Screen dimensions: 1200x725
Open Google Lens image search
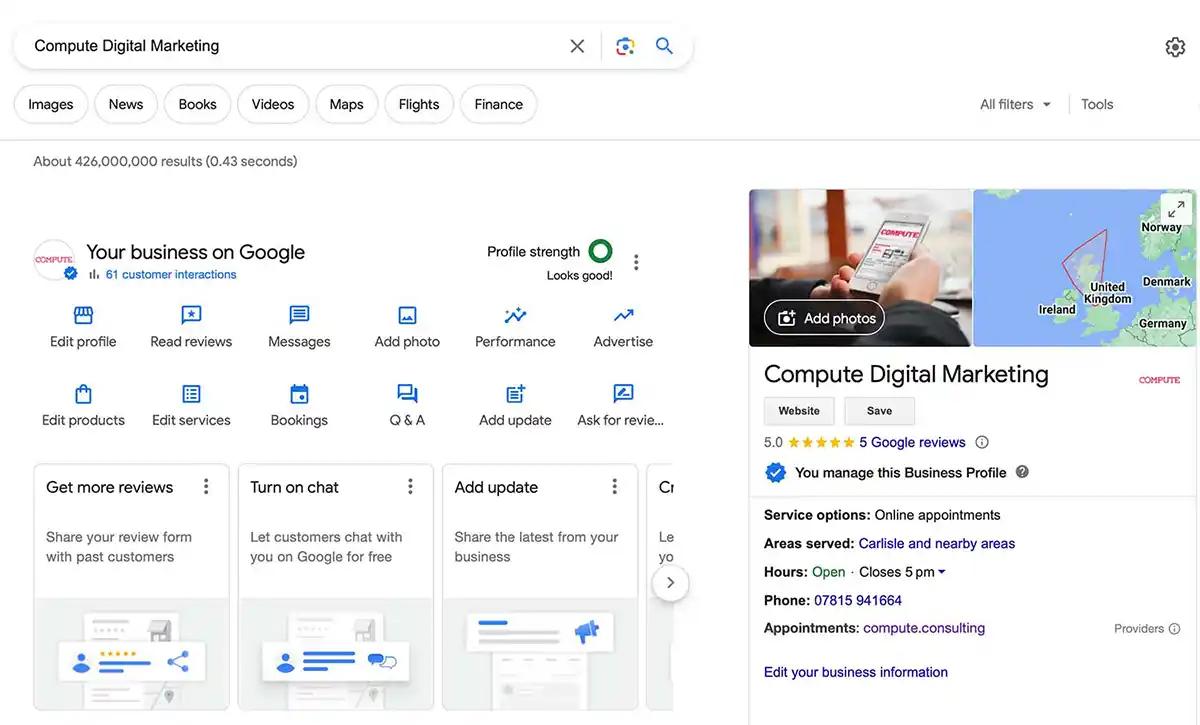coord(625,46)
